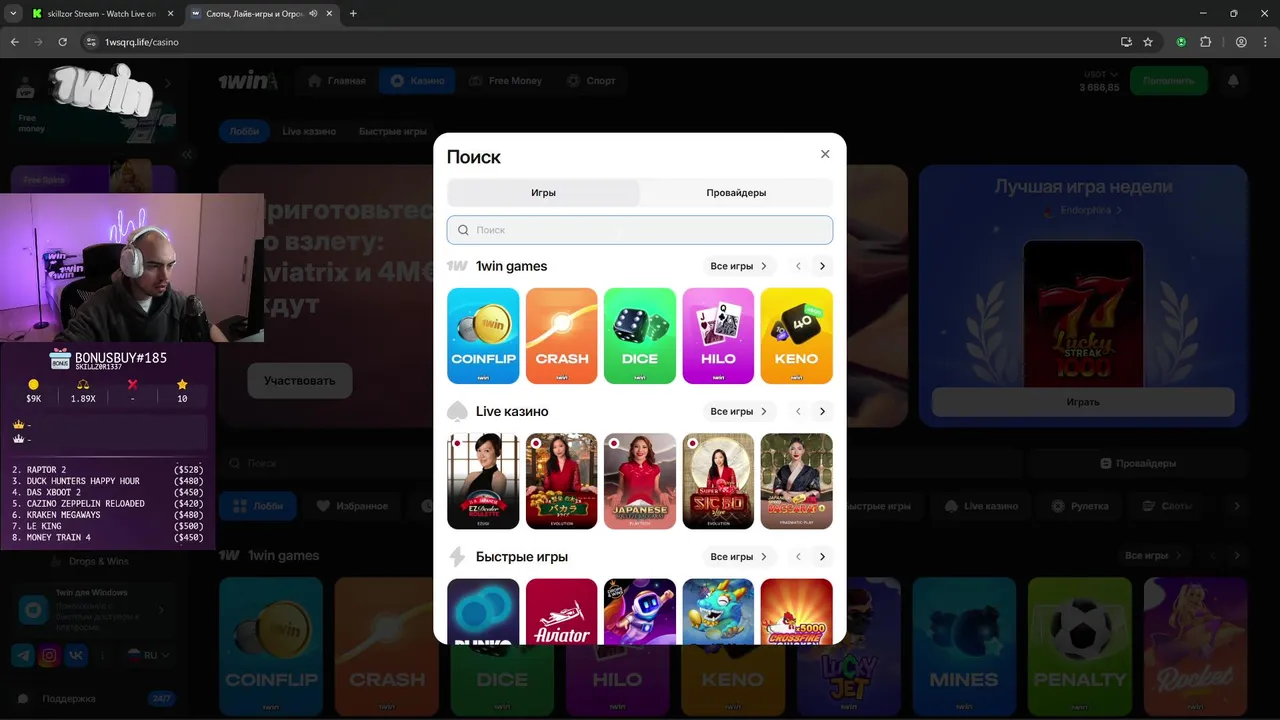Open Казино in site navigation
Image resolution: width=1280 pixels, height=720 pixels.
[417, 81]
